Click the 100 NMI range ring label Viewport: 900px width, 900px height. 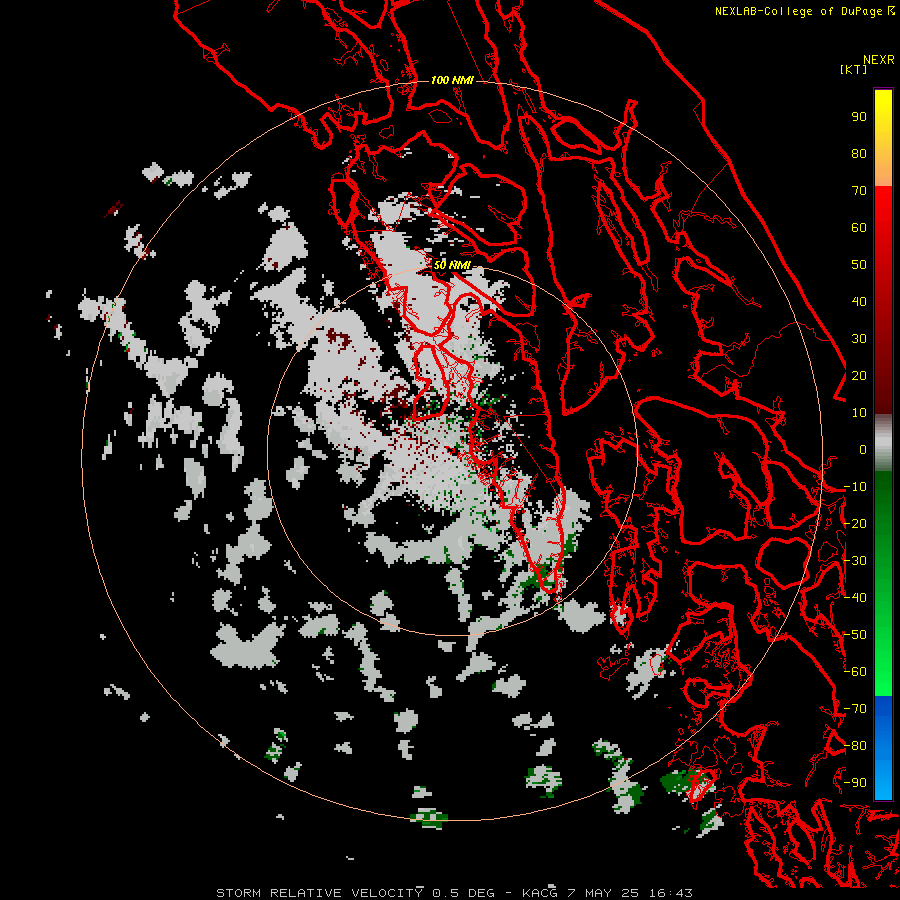pos(452,80)
